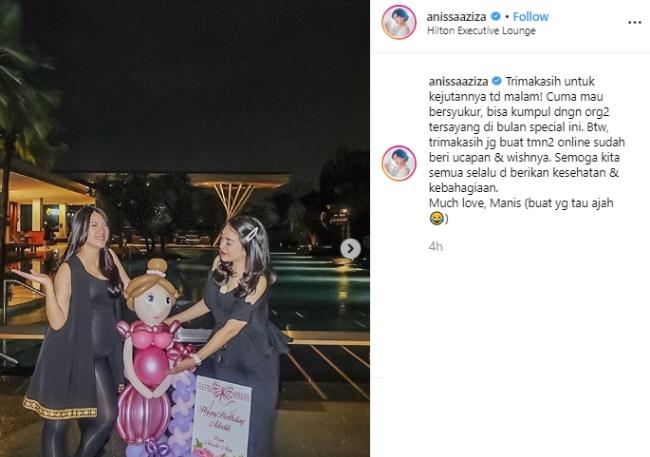Open the Hilton Executive Lounge location
The width and height of the screenshot is (650, 457).
tap(481, 31)
